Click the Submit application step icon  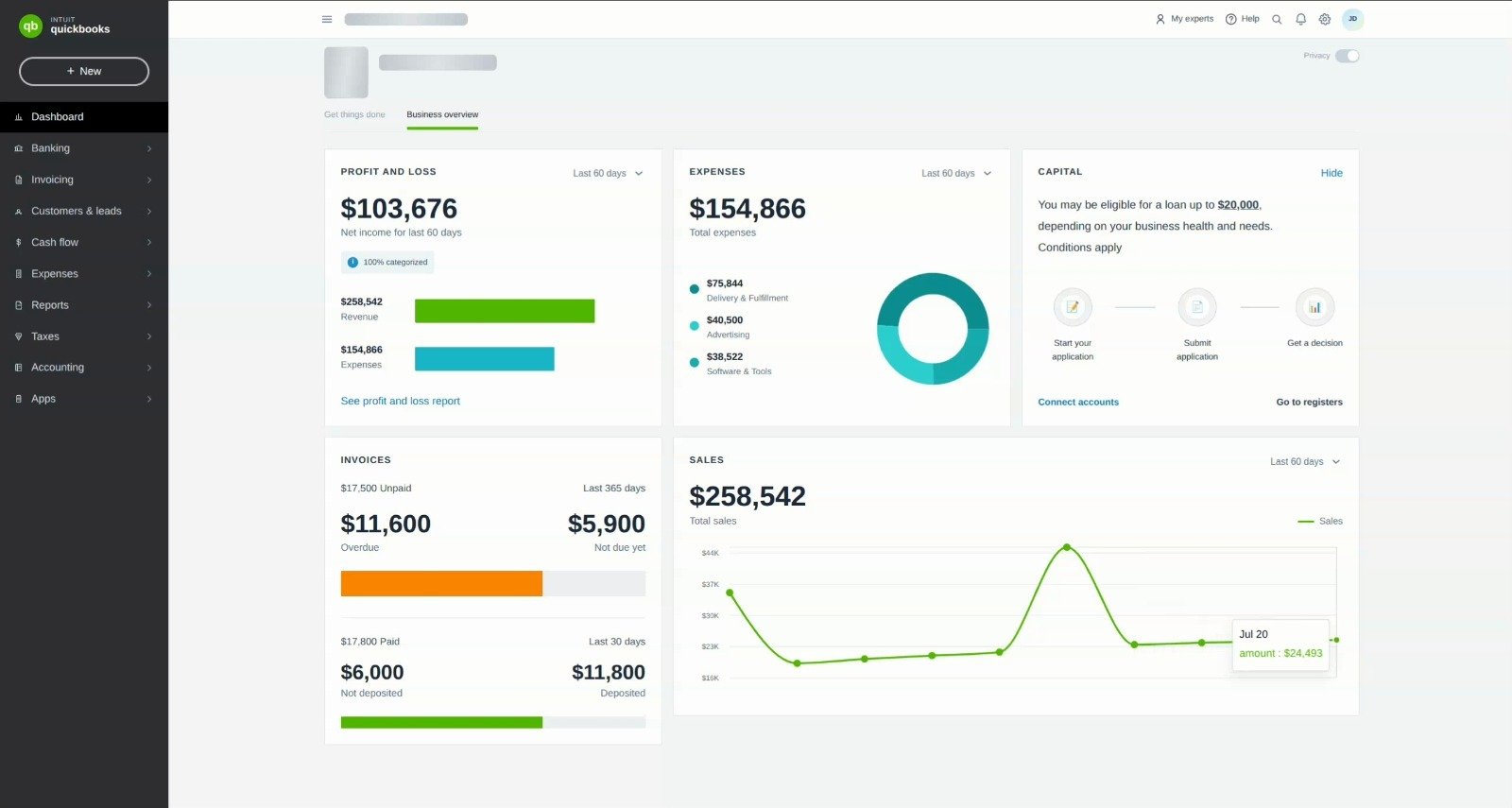(x=1197, y=306)
